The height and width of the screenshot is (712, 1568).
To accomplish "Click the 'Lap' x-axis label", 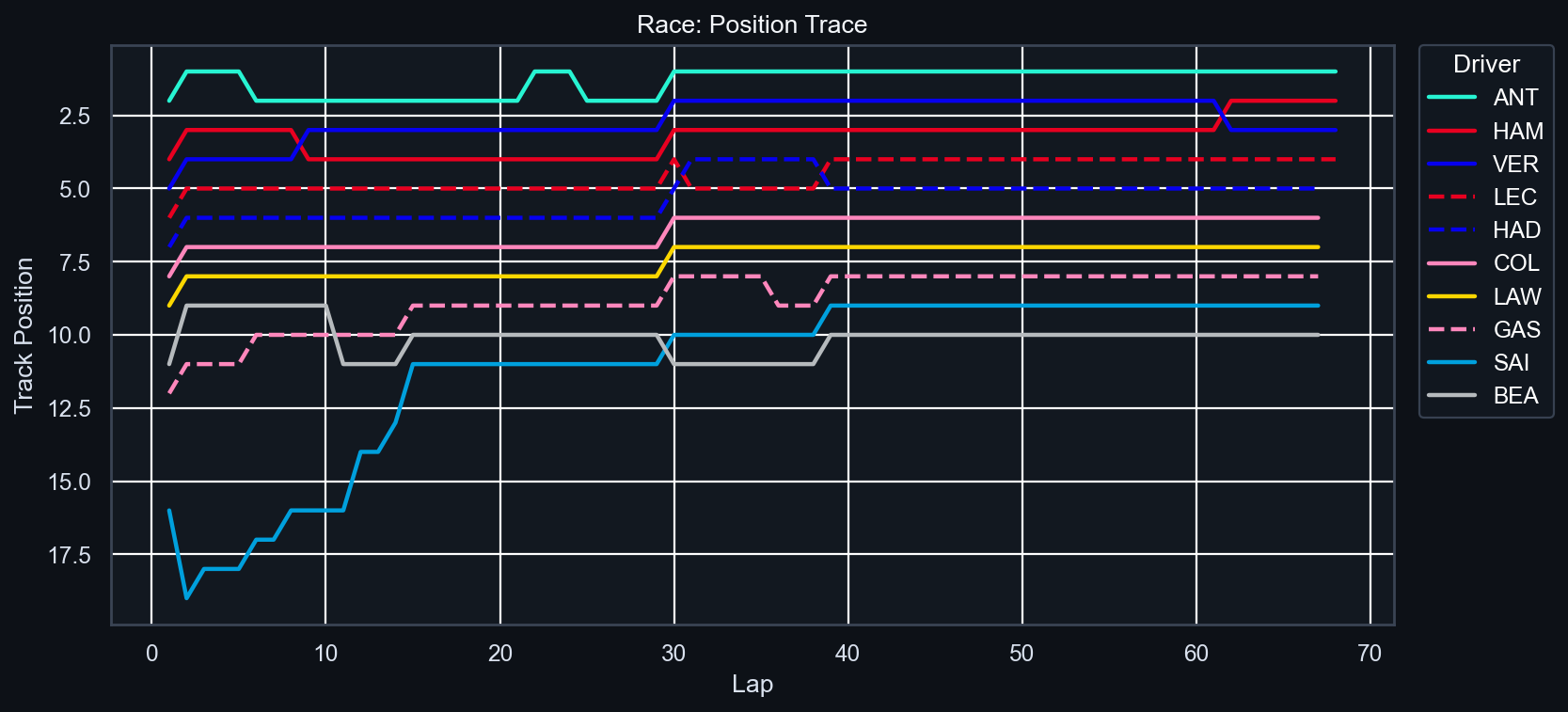I will pyautogui.click(x=752, y=684).
